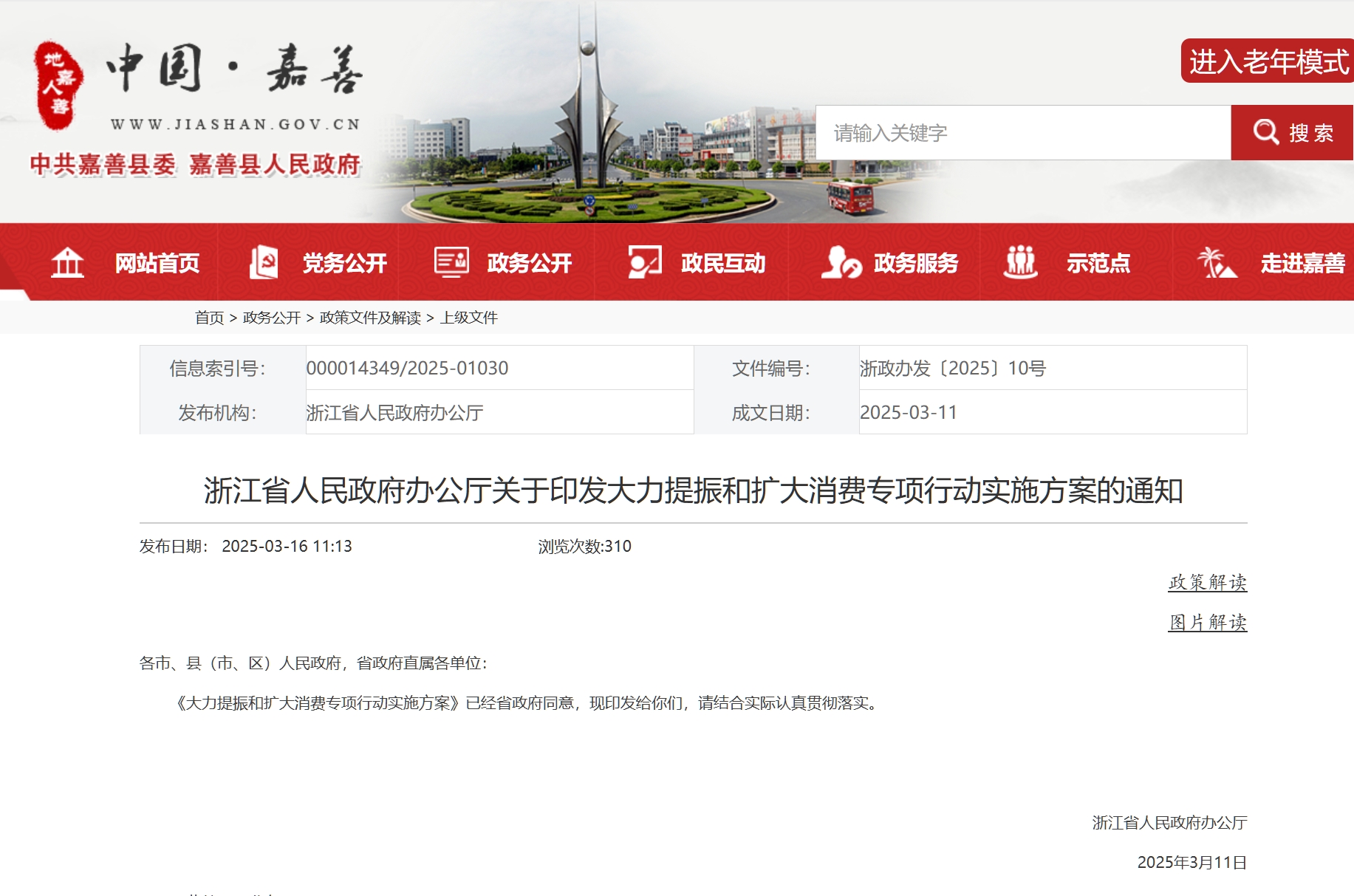Navigate to 政策文件及解读 breadcrumb
Viewport: 1354px width, 896px height.
pyautogui.click(x=370, y=318)
